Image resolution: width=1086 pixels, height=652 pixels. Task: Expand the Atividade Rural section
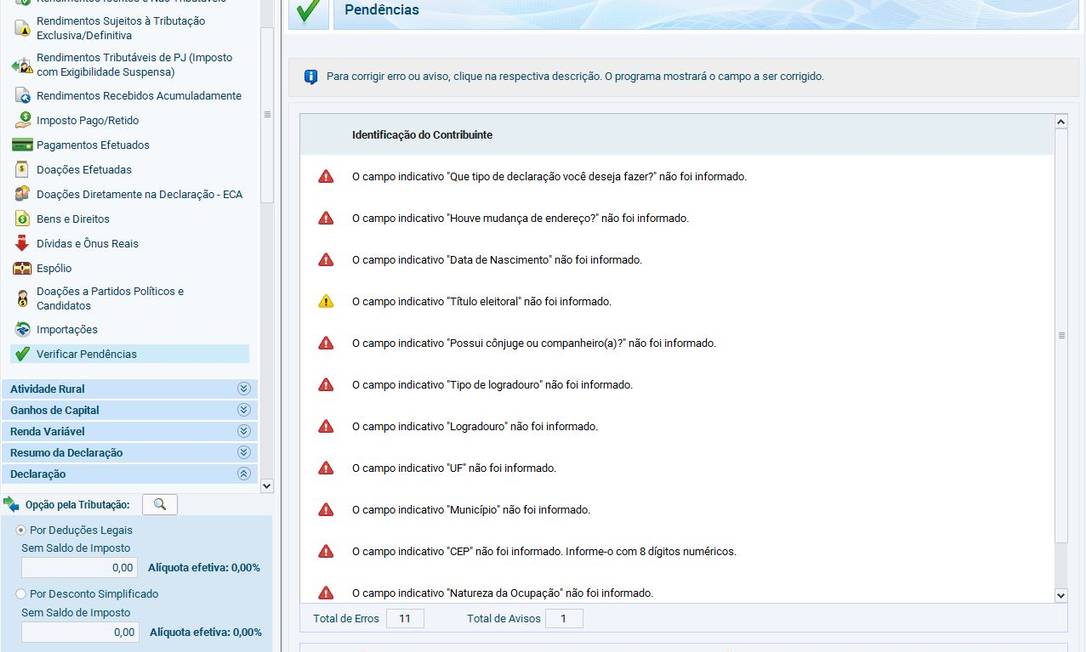click(242, 388)
